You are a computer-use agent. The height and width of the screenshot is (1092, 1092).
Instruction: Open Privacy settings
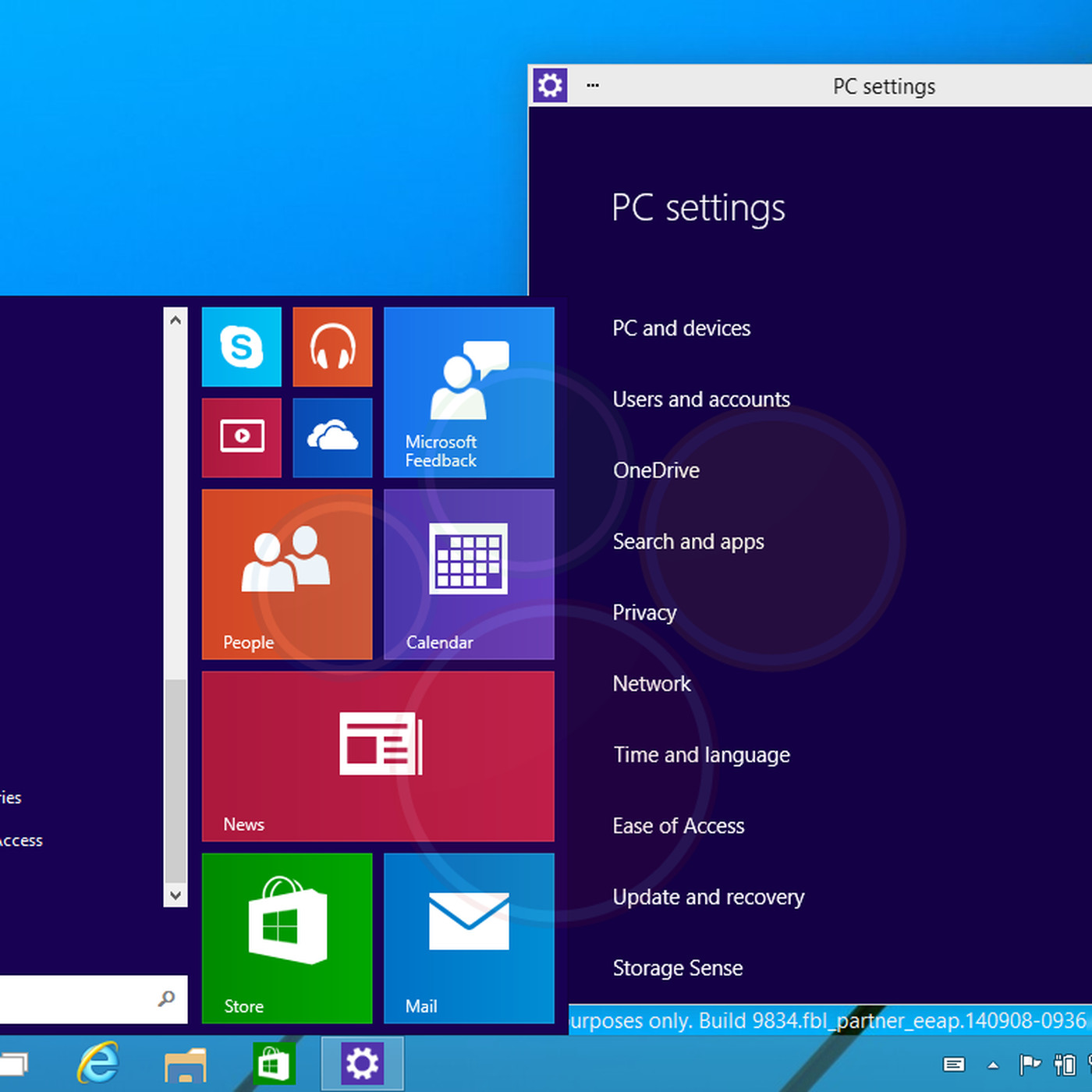point(644,613)
